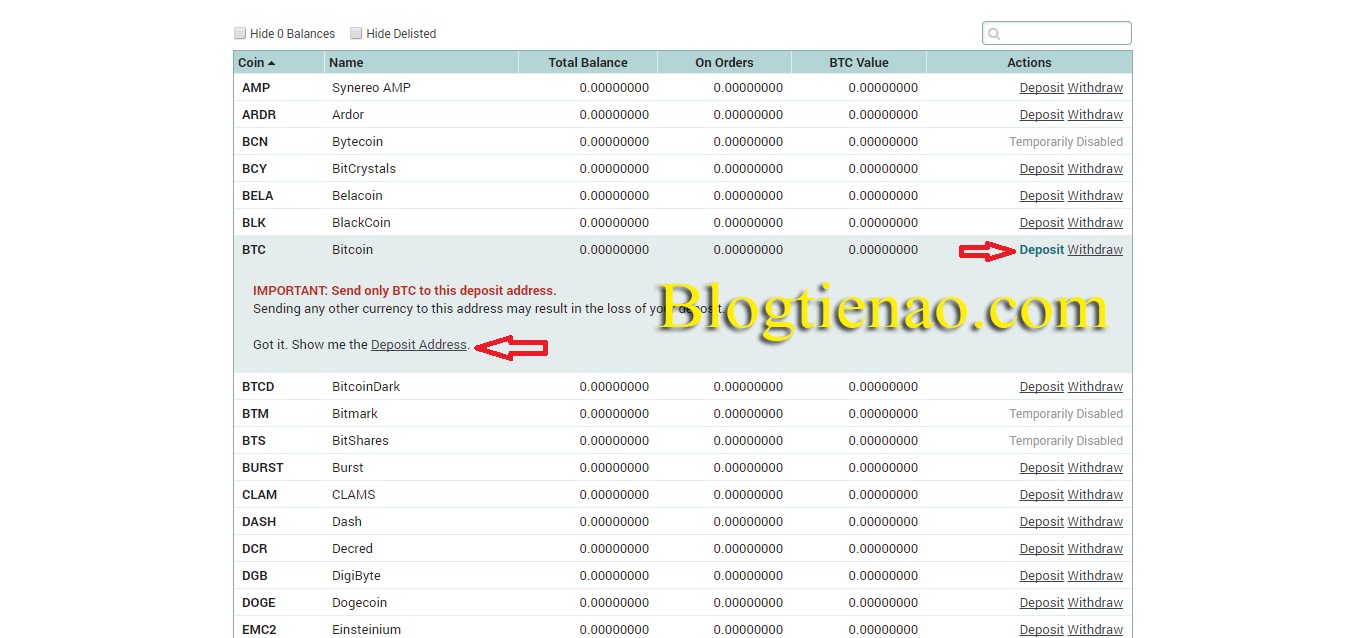The width and height of the screenshot is (1366, 638).
Task: Open Deposit for BitcoinDark
Action: (x=1041, y=387)
